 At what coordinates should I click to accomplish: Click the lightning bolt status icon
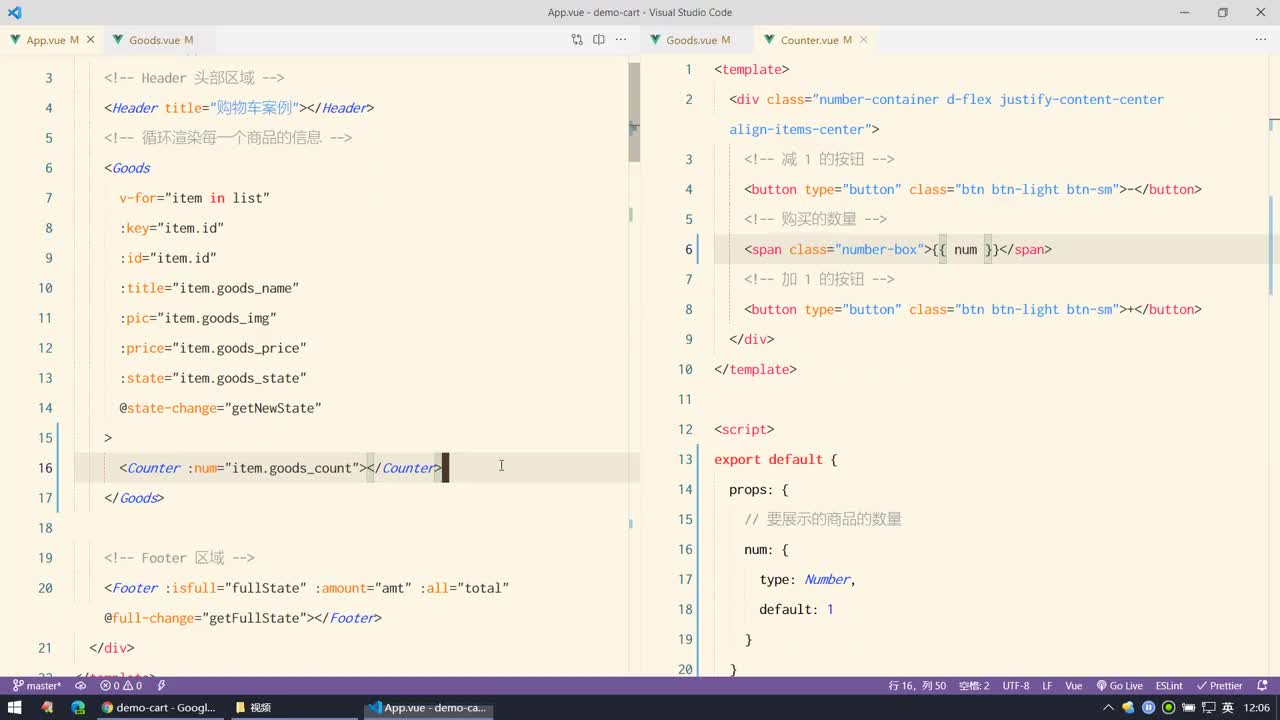click(x=161, y=686)
